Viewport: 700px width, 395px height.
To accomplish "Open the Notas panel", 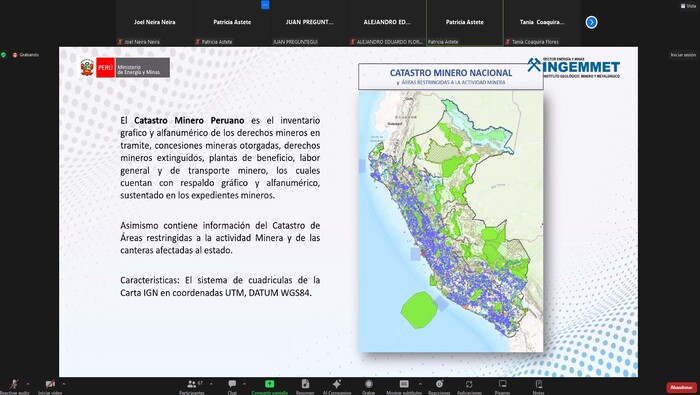I will coord(538,386).
